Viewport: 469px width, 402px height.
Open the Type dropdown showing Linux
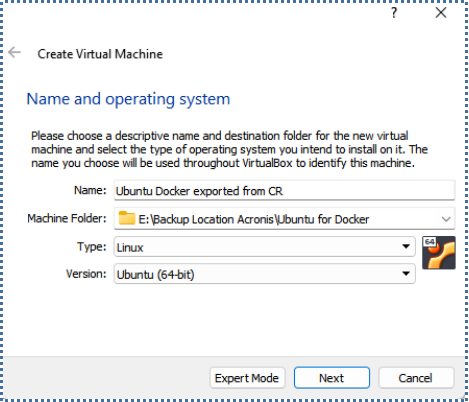(265, 247)
